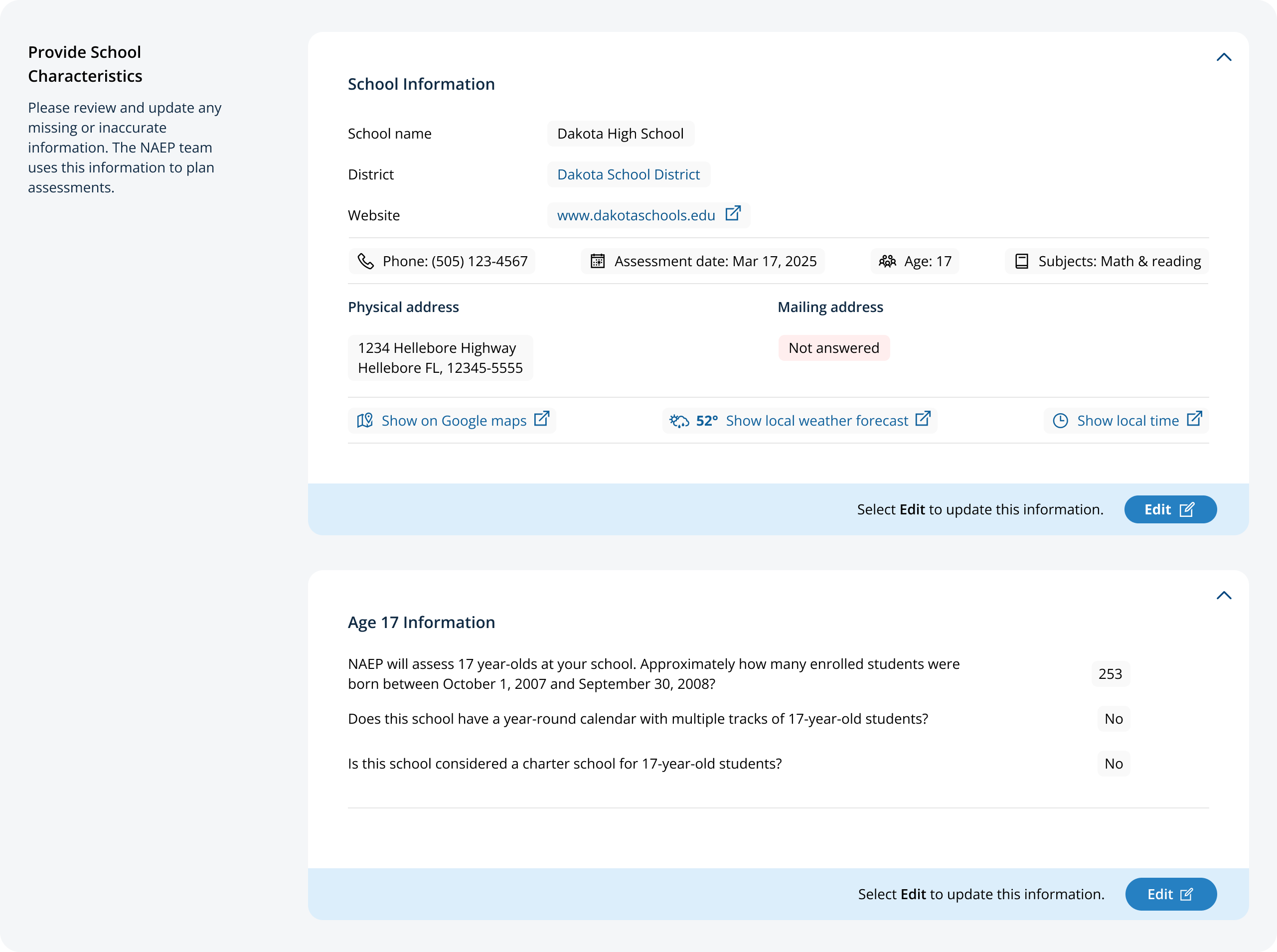Collapse the School Information section
The height and width of the screenshot is (952, 1277).
1224,57
